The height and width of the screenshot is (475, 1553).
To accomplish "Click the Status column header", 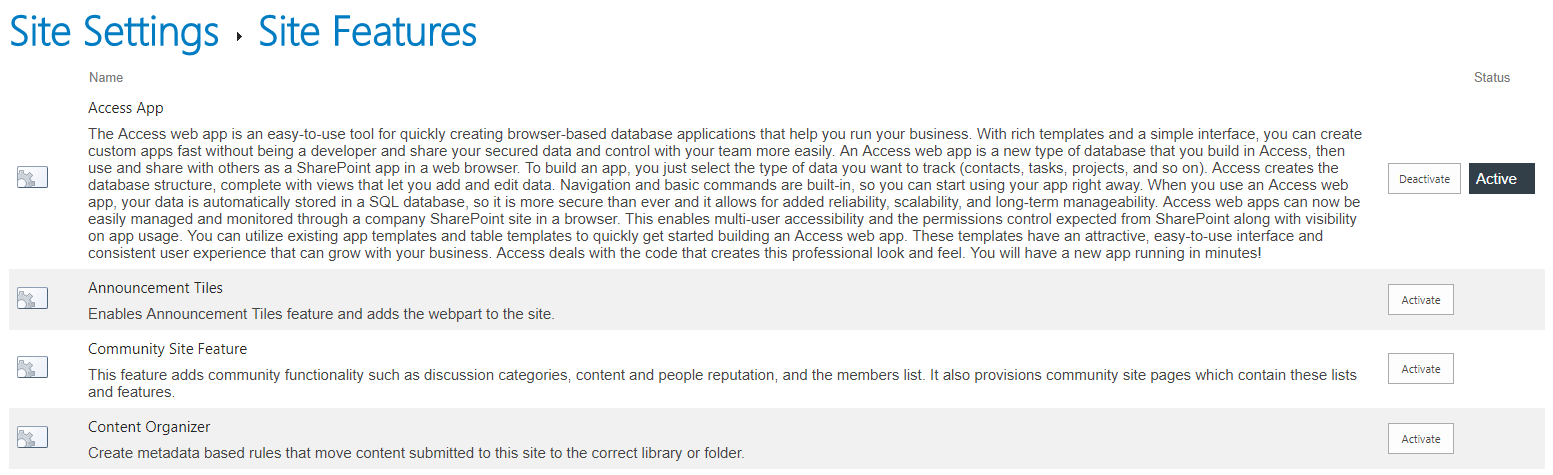I will (1491, 78).
